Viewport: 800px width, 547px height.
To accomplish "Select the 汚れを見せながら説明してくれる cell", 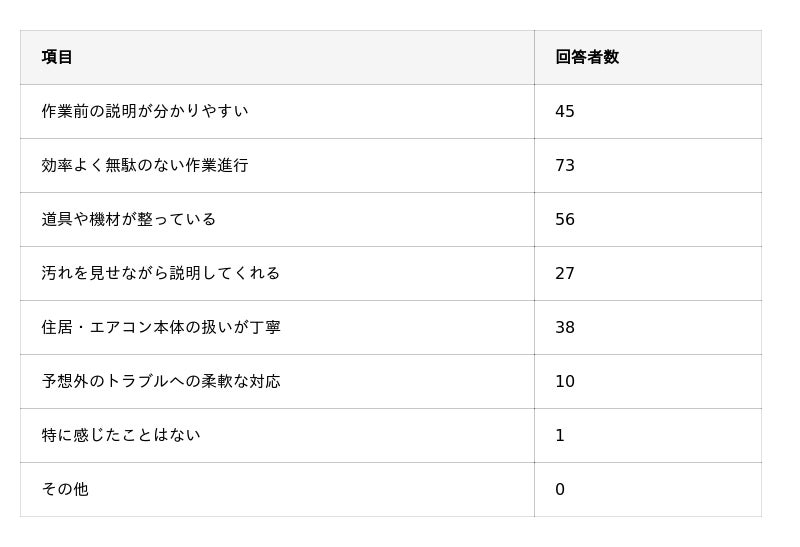I will click(161, 273).
